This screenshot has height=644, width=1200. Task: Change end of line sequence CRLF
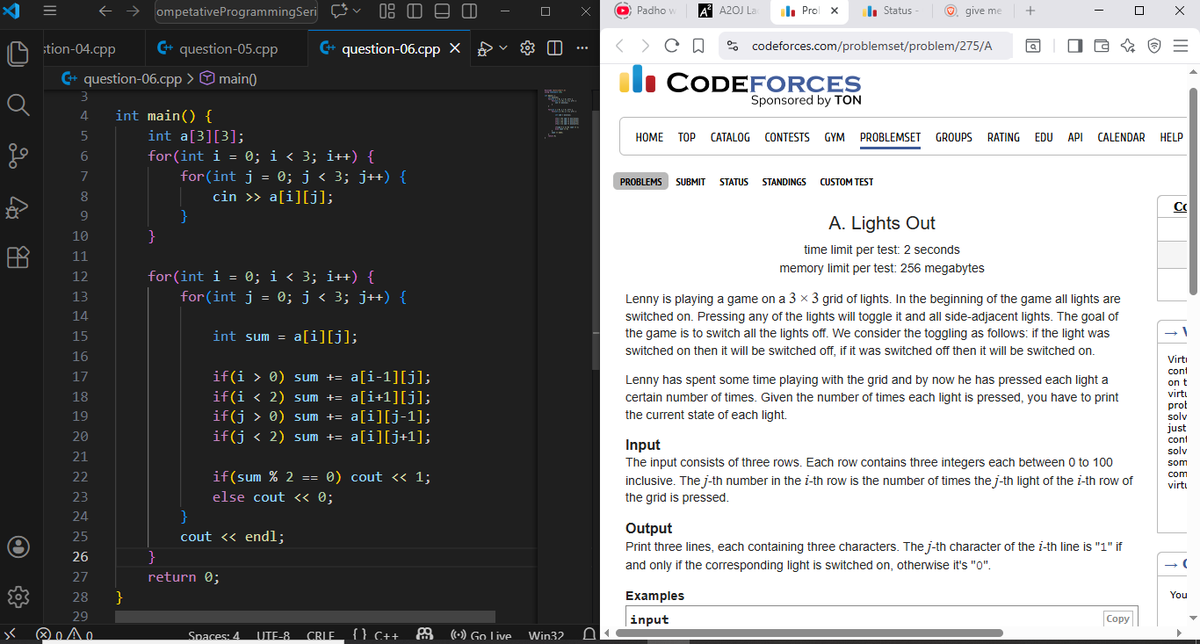pyautogui.click(x=320, y=634)
